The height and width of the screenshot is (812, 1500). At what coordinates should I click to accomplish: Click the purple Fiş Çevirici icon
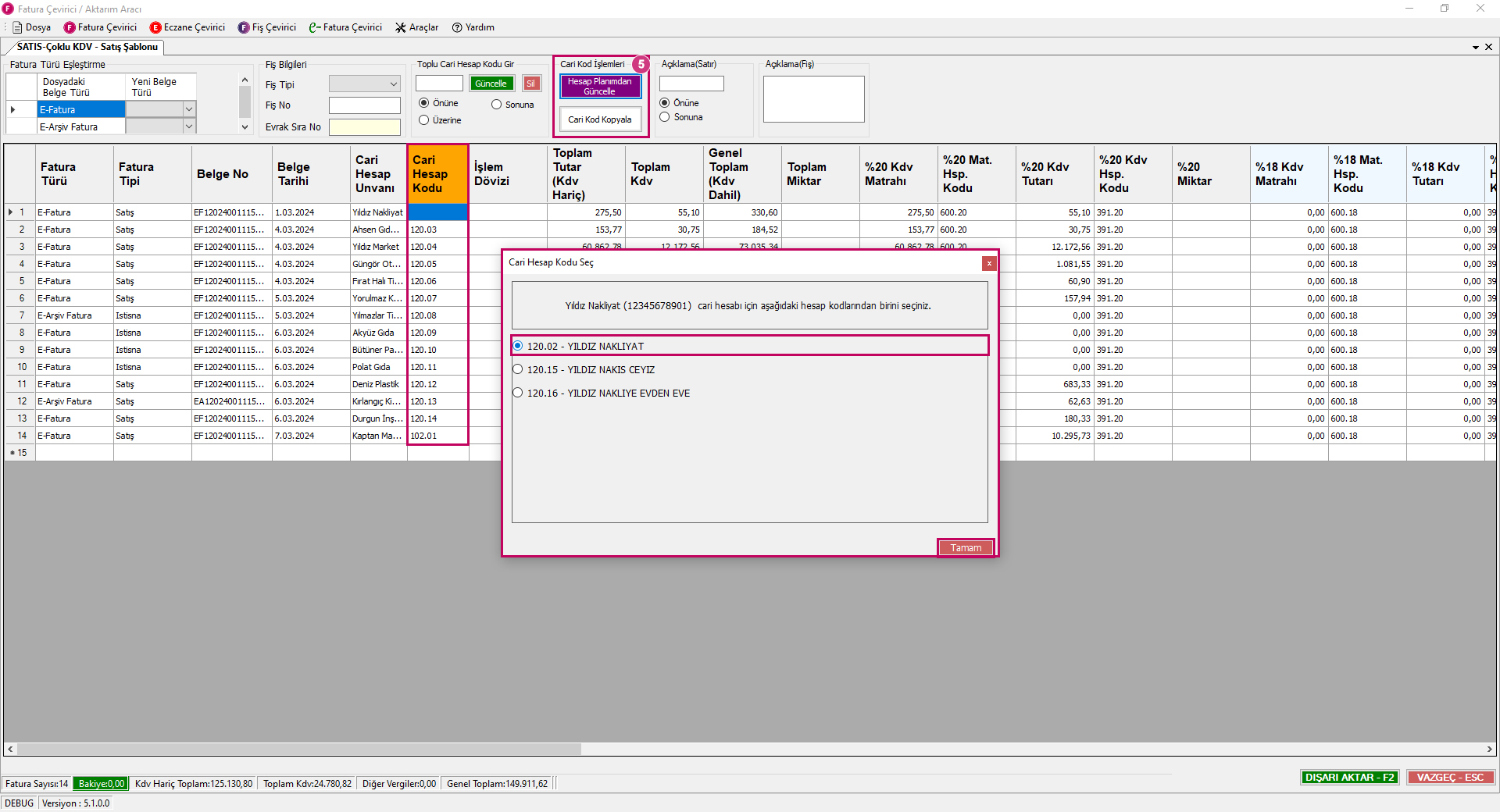[244, 27]
